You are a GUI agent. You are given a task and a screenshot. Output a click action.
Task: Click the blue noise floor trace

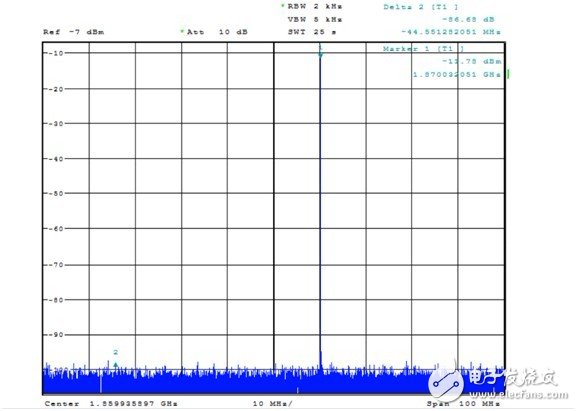[235, 382]
